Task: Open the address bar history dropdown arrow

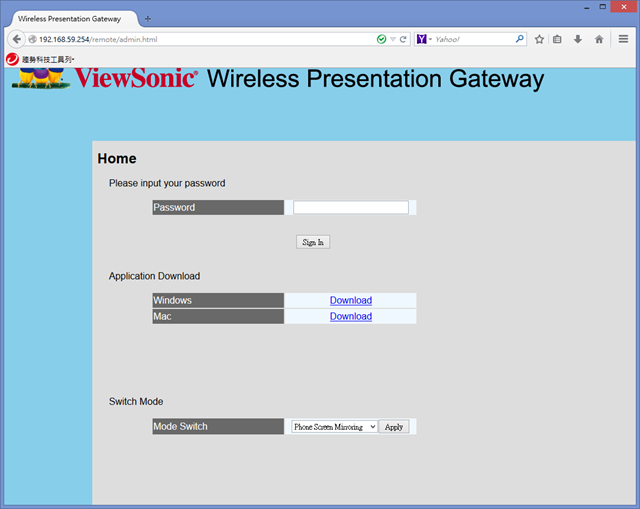Action: 393,39
